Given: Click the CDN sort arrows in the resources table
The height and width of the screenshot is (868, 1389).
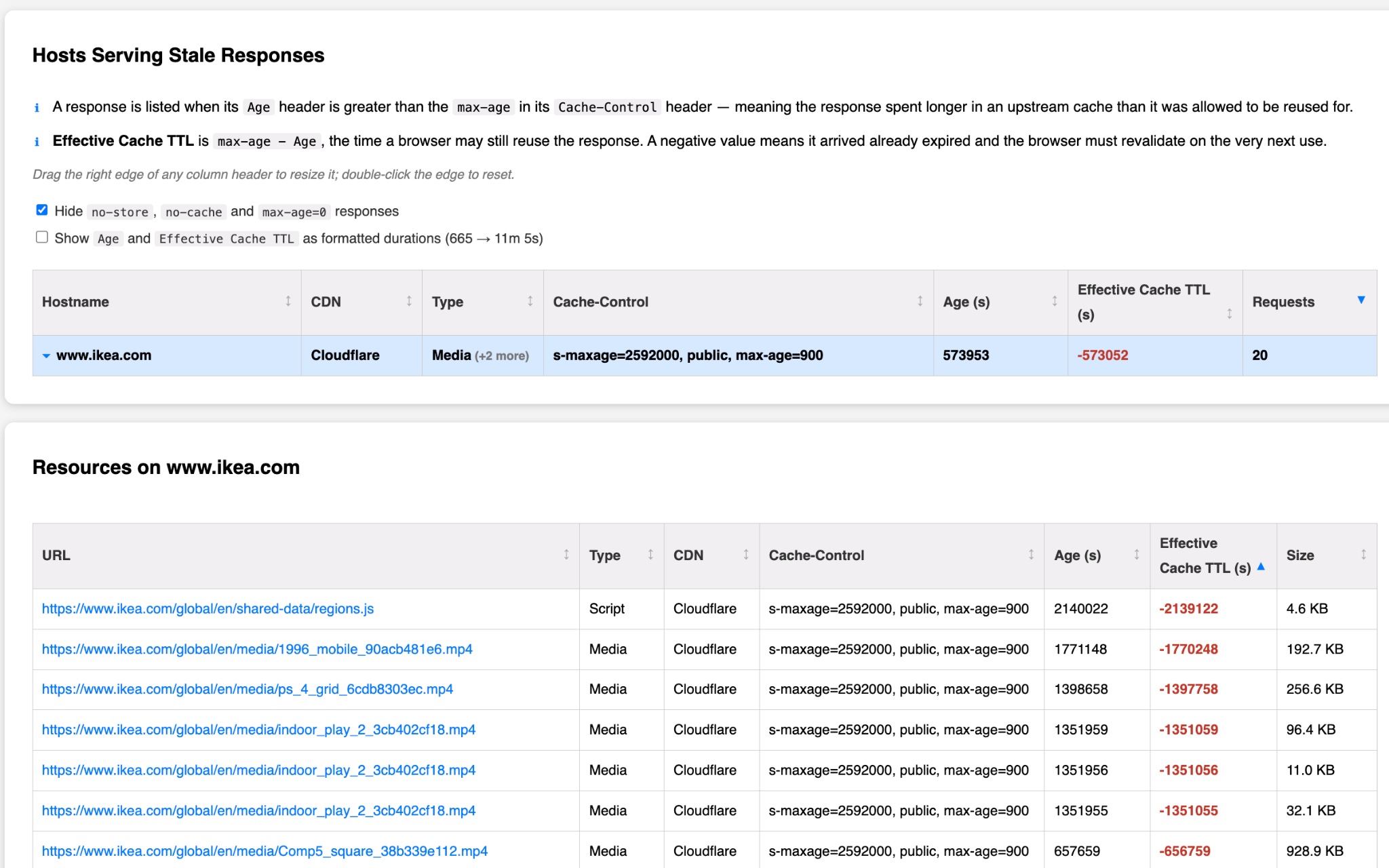Looking at the screenshot, I should tap(746, 555).
